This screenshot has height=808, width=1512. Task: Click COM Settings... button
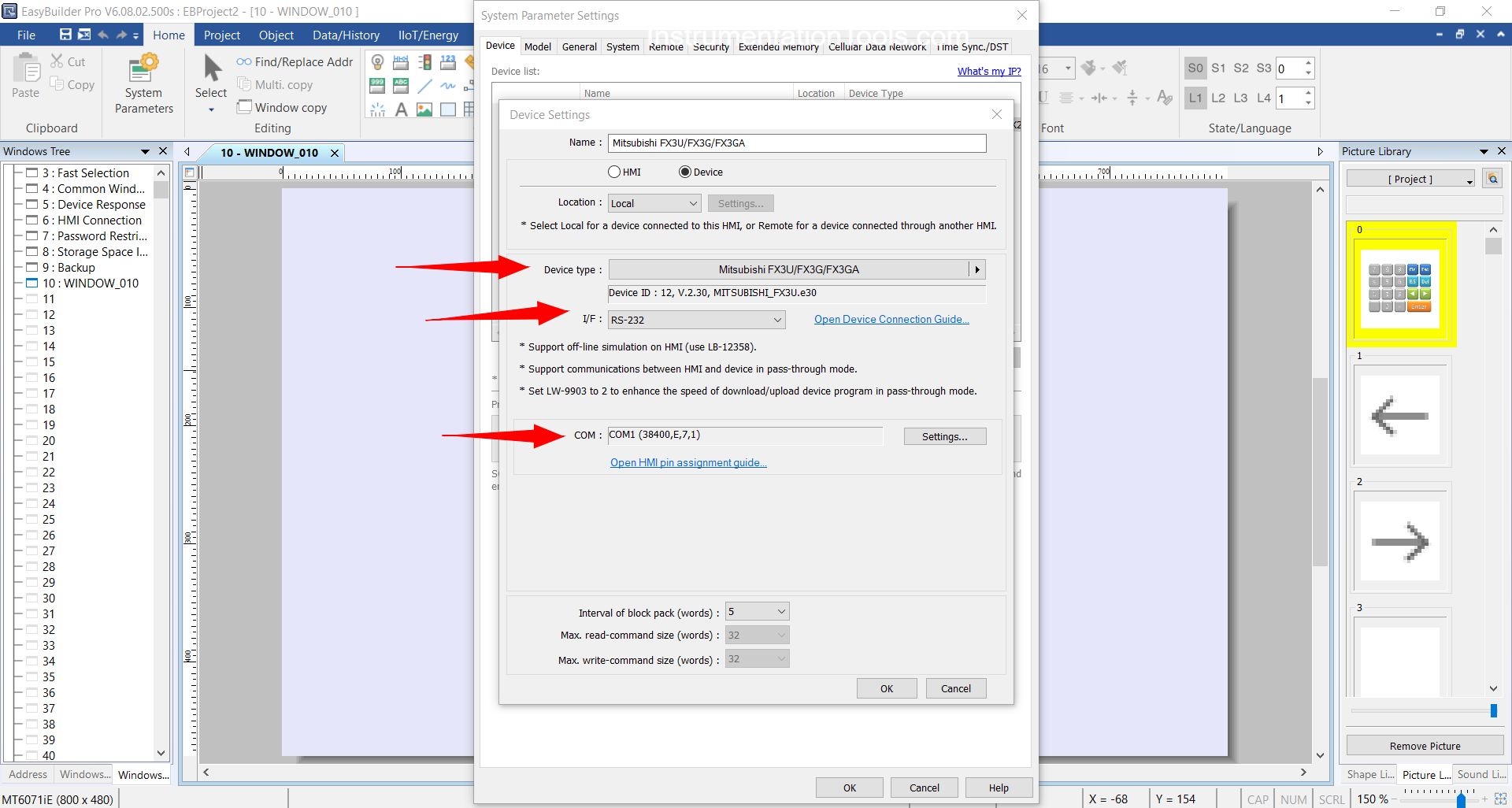(944, 436)
